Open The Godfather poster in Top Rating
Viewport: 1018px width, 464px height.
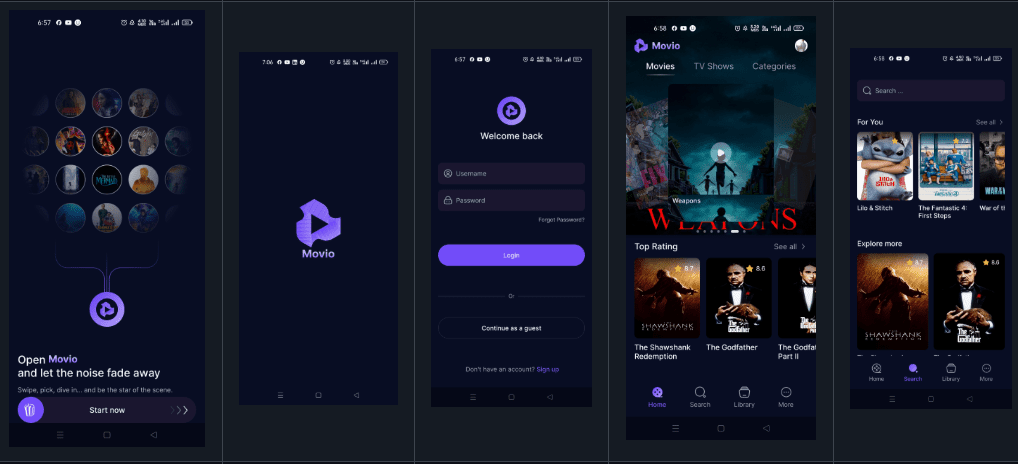pos(739,298)
